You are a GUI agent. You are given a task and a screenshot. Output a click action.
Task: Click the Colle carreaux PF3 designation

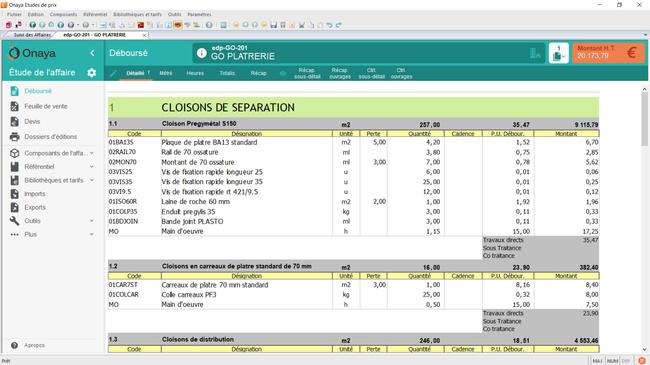coord(189,294)
